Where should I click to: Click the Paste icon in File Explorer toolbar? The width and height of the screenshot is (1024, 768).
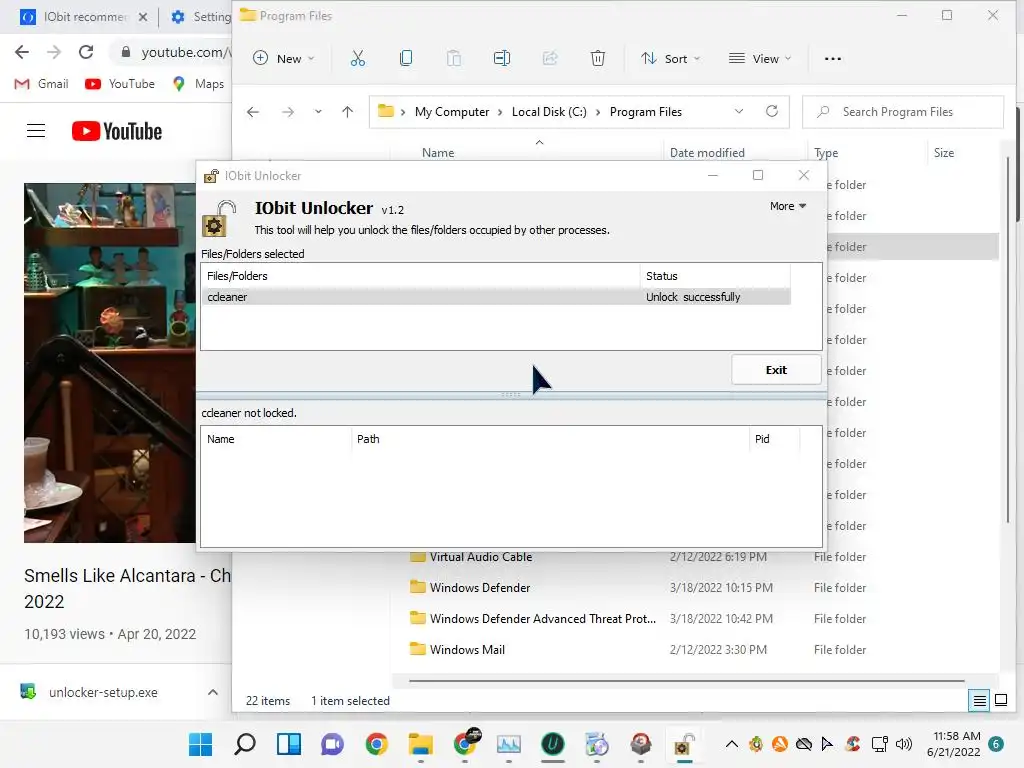point(454,59)
